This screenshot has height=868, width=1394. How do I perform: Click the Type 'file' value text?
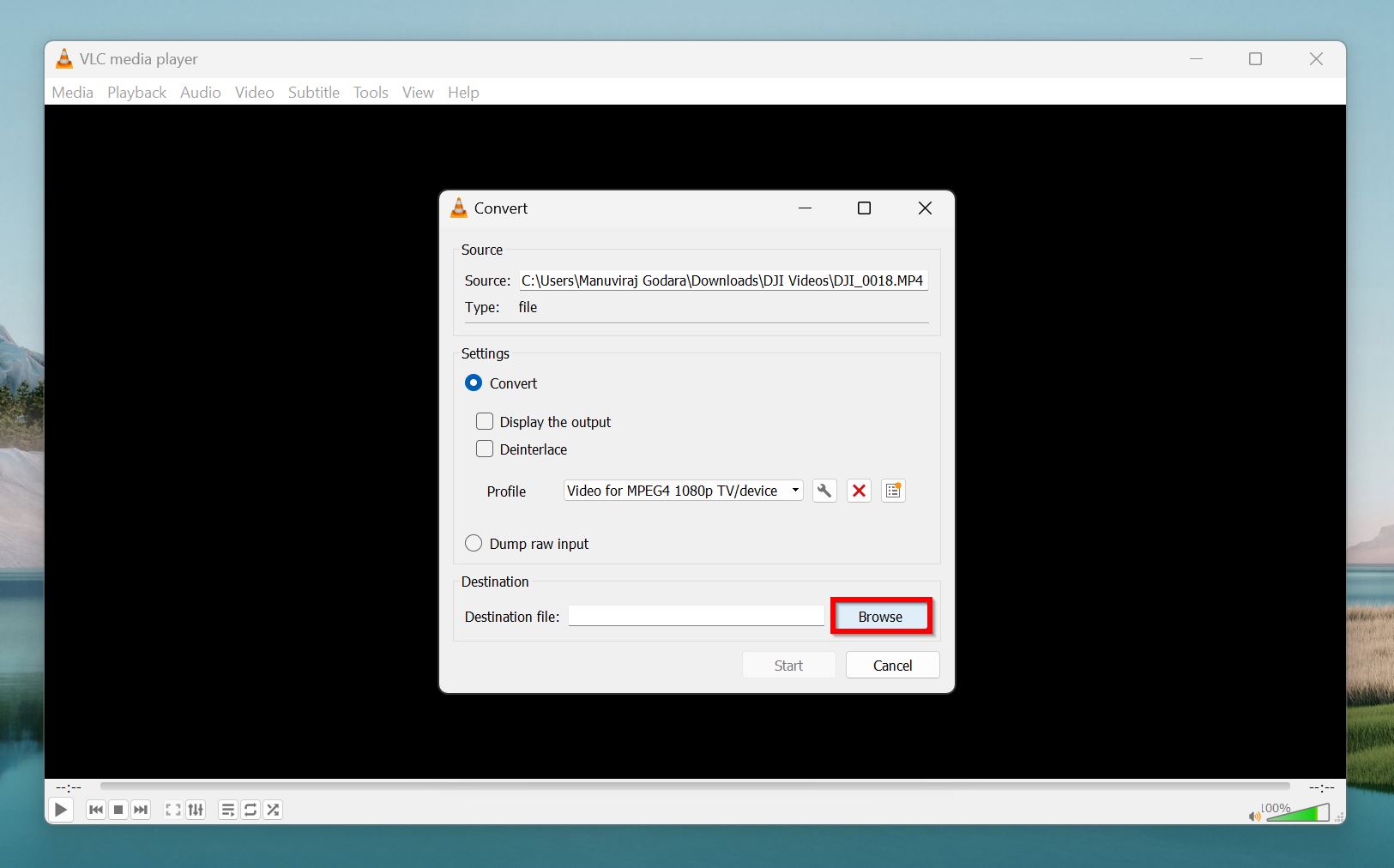(528, 307)
